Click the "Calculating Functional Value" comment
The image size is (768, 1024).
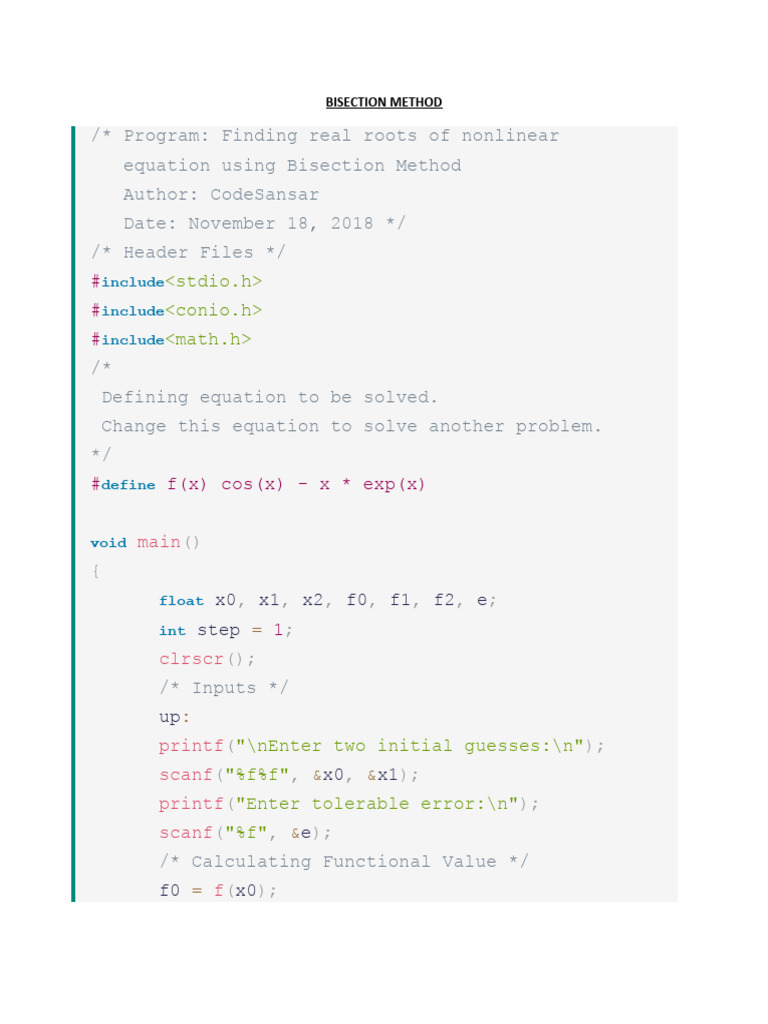(344, 862)
